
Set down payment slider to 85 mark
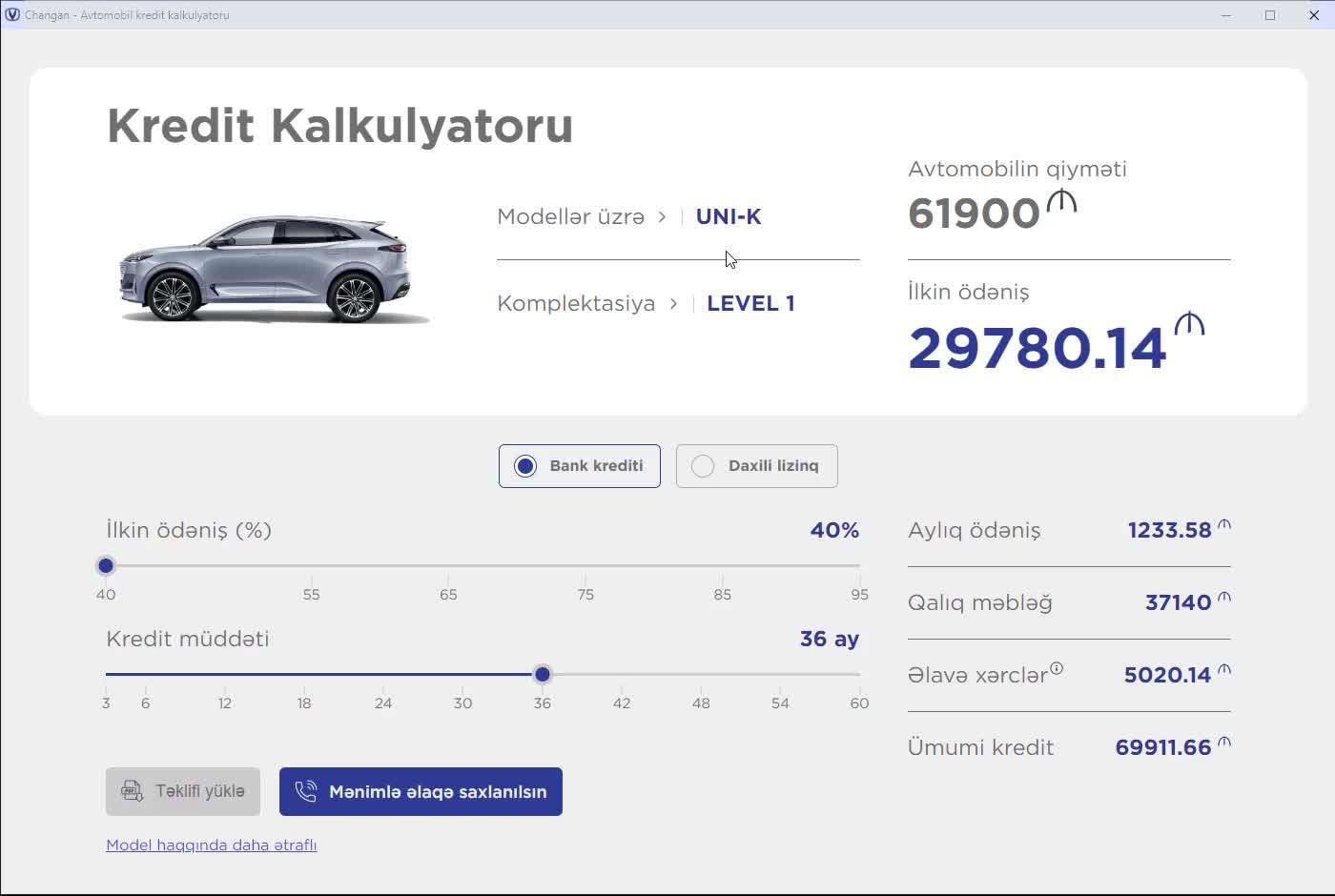pyautogui.click(x=723, y=565)
